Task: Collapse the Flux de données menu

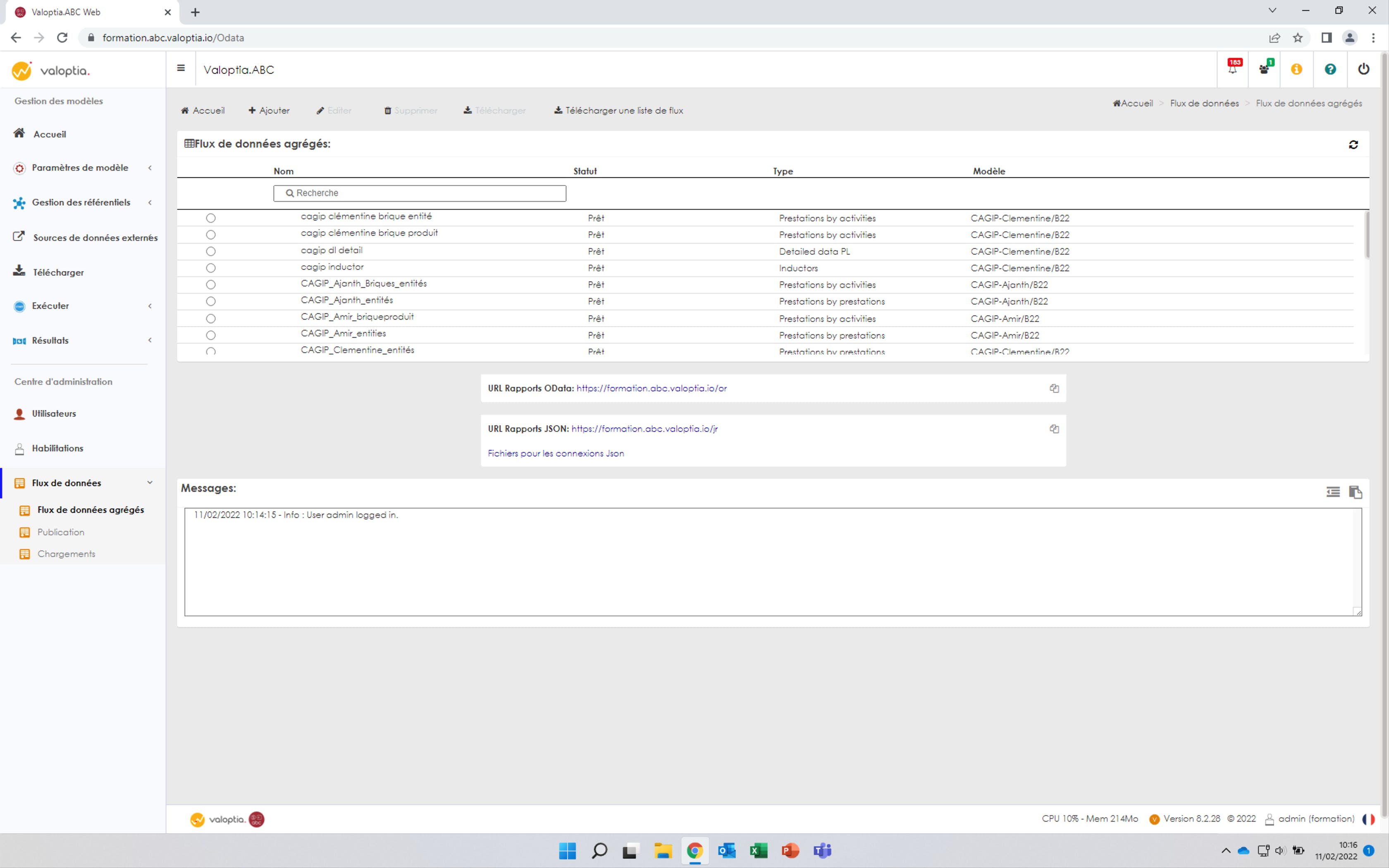Action: pos(83,483)
